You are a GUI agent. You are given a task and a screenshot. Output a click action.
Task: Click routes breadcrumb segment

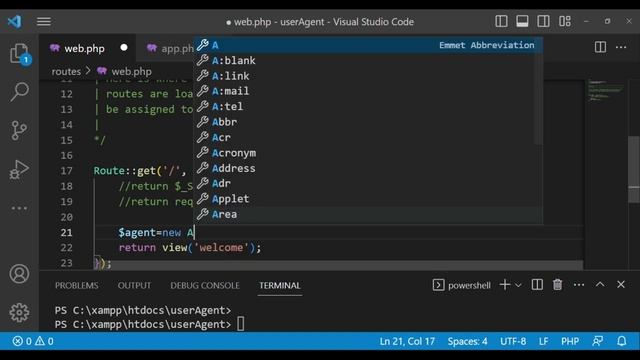pos(66,71)
